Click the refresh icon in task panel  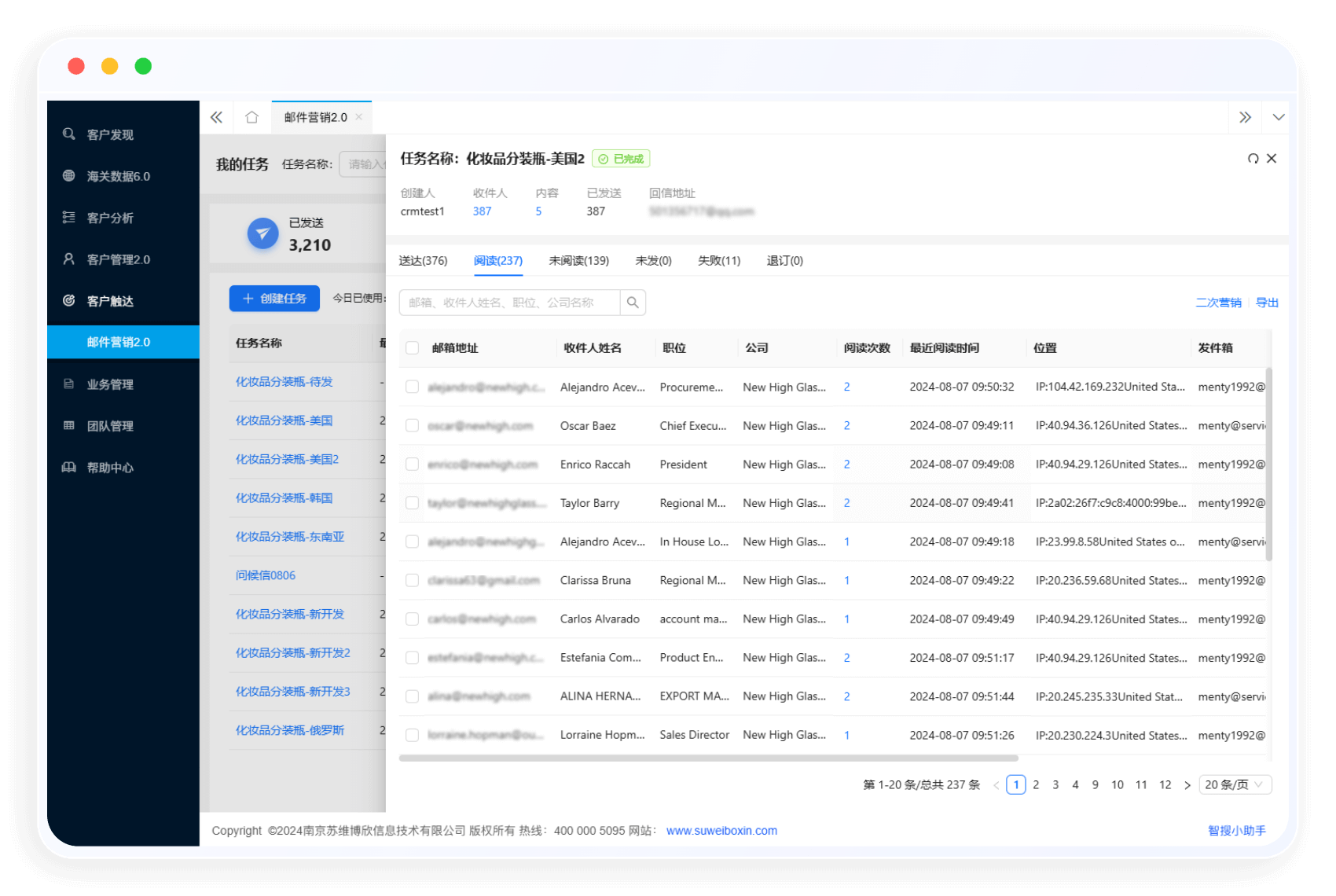[x=1253, y=159]
